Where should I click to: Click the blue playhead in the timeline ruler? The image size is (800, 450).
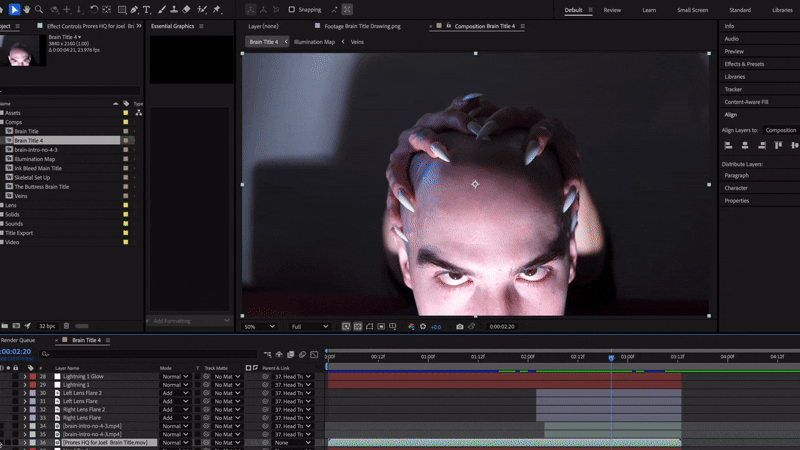612,357
